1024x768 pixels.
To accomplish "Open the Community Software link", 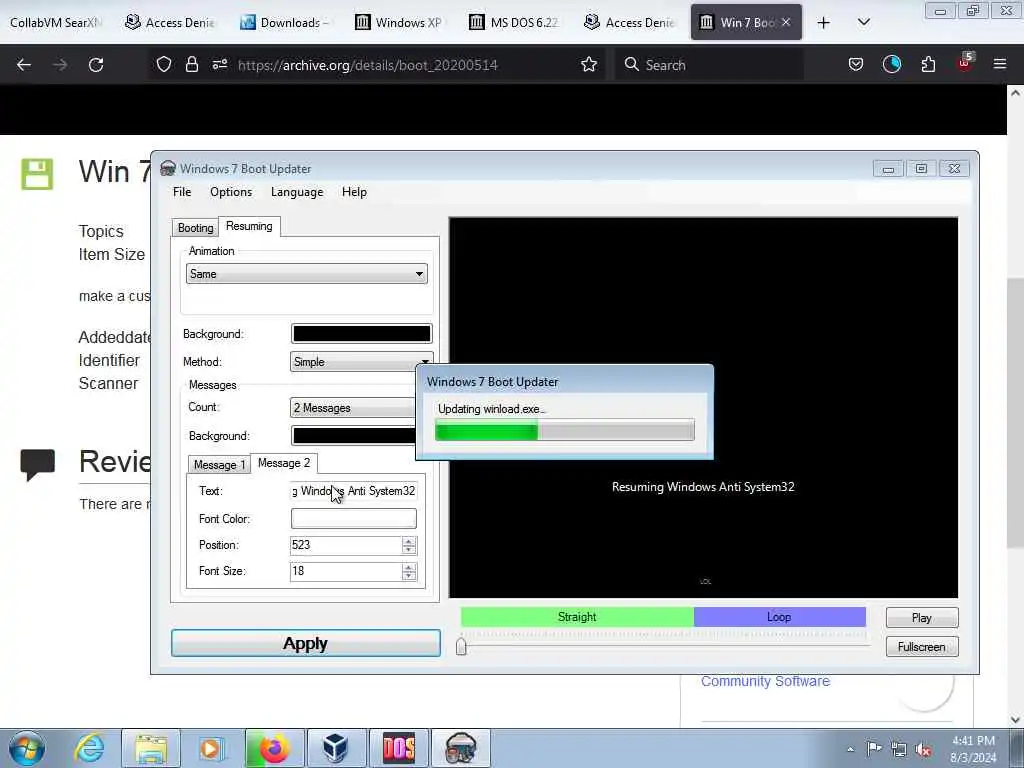I will tap(765, 681).
